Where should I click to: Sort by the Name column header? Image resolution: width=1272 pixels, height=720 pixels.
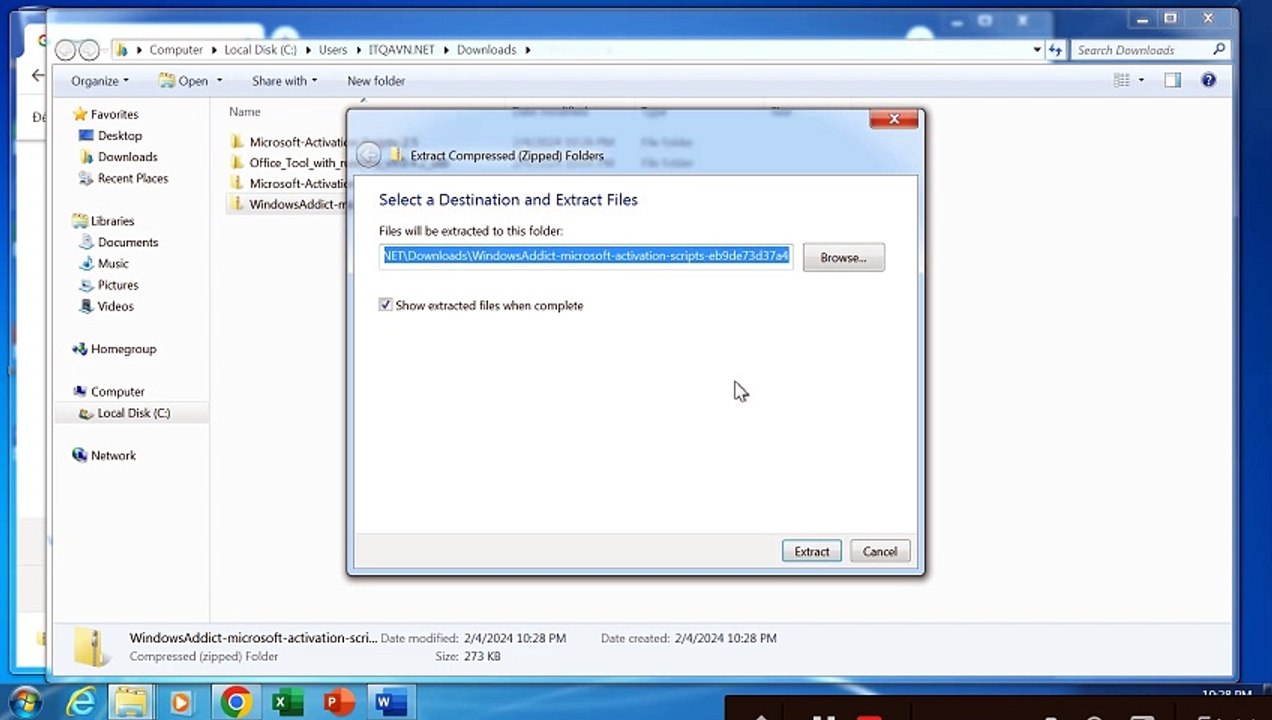point(245,112)
